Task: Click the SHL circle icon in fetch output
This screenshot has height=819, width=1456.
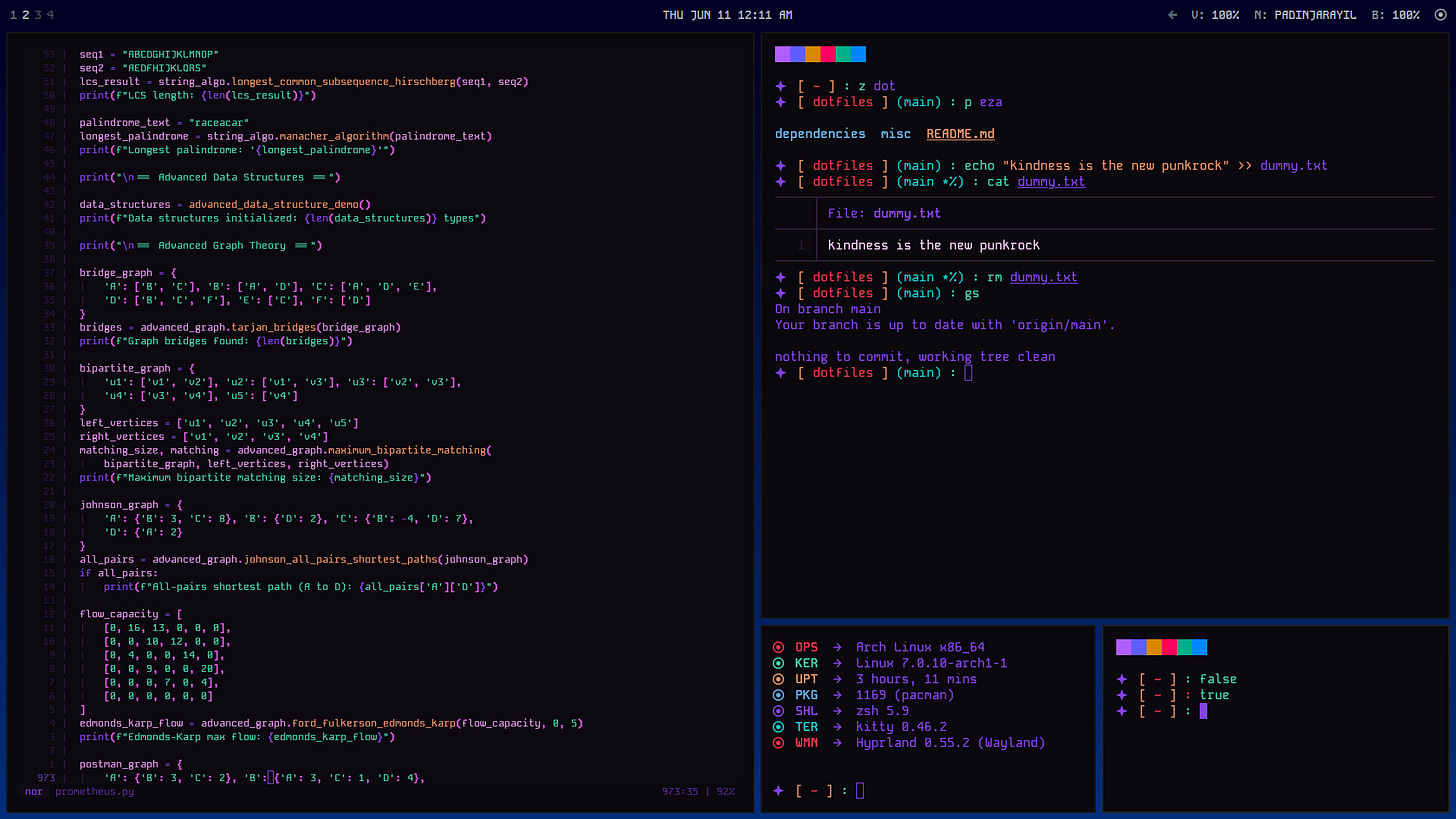Action: tap(779, 711)
